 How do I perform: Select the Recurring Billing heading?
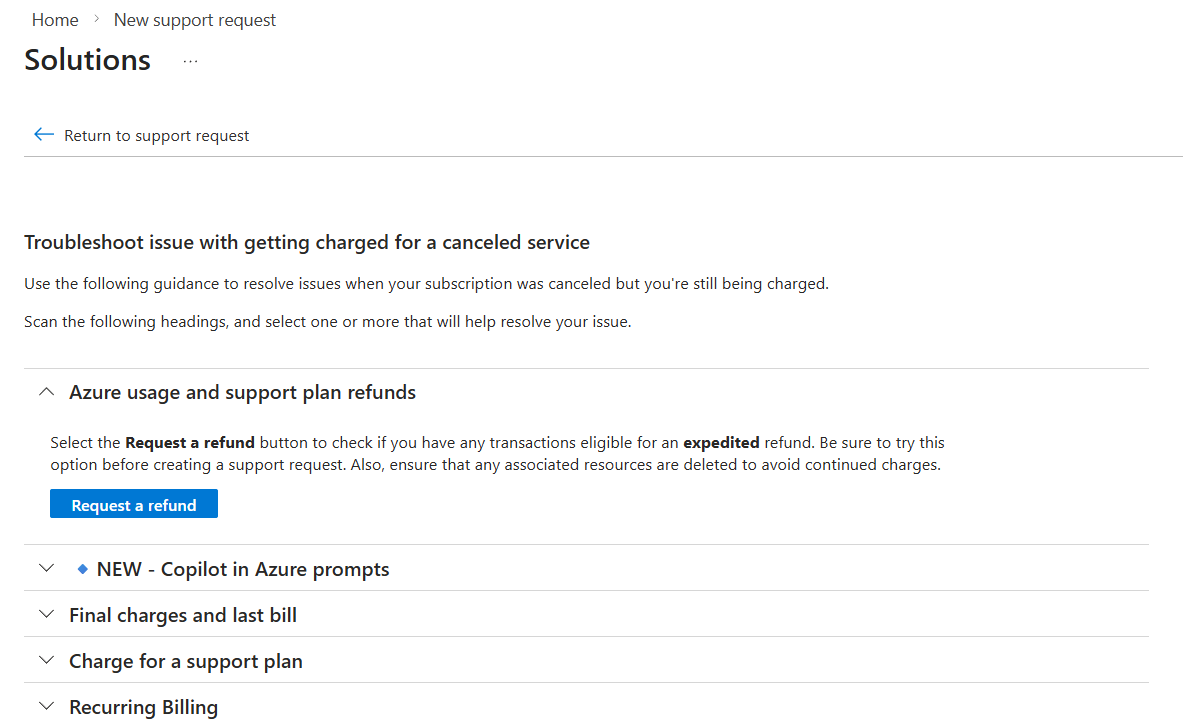point(143,708)
